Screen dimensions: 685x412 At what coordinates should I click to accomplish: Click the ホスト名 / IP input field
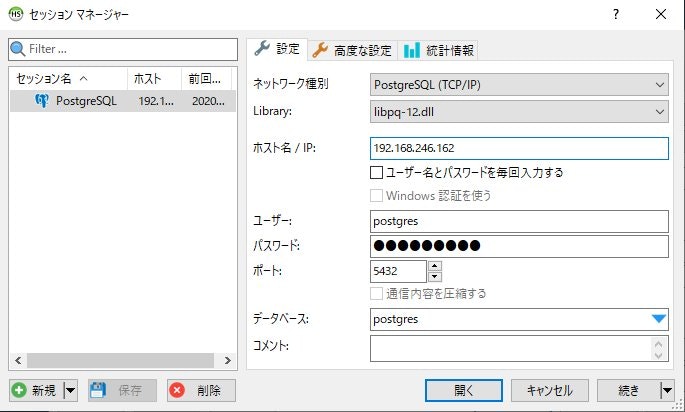(x=519, y=148)
